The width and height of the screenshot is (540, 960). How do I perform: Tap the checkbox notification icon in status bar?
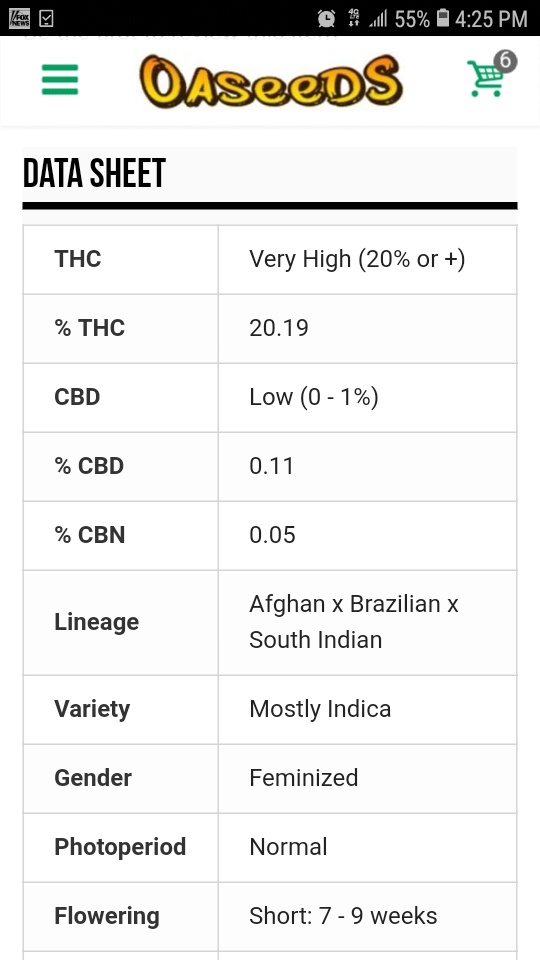coord(47,19)
